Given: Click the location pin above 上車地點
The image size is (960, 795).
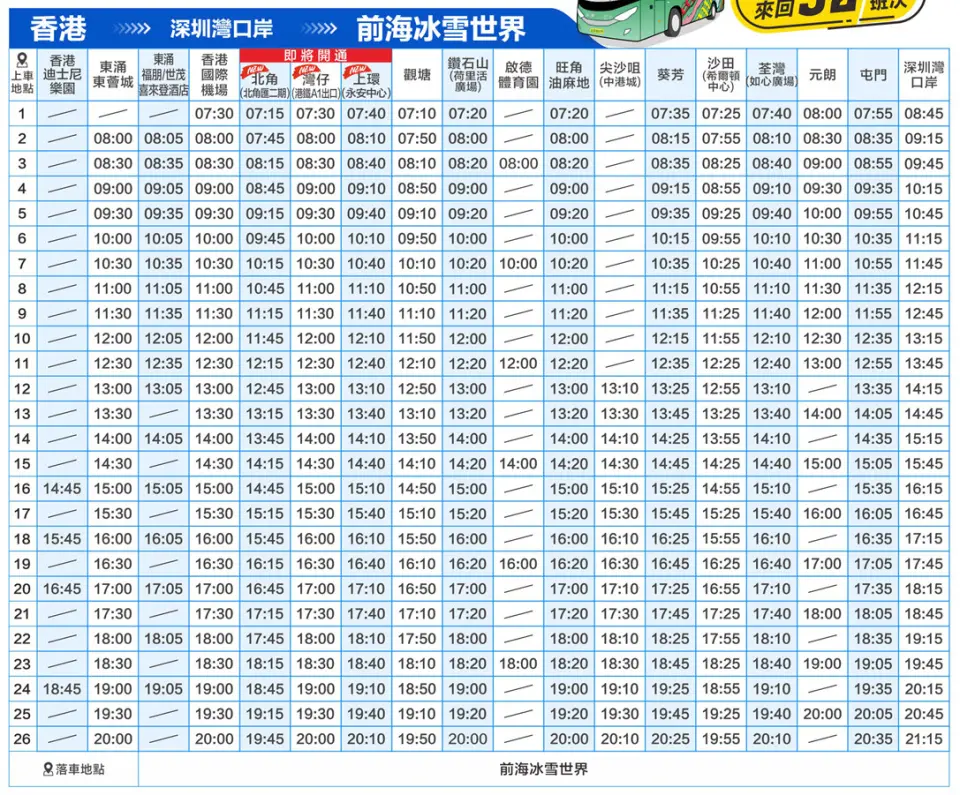Looking at the screenshot, I should (22, 60).
